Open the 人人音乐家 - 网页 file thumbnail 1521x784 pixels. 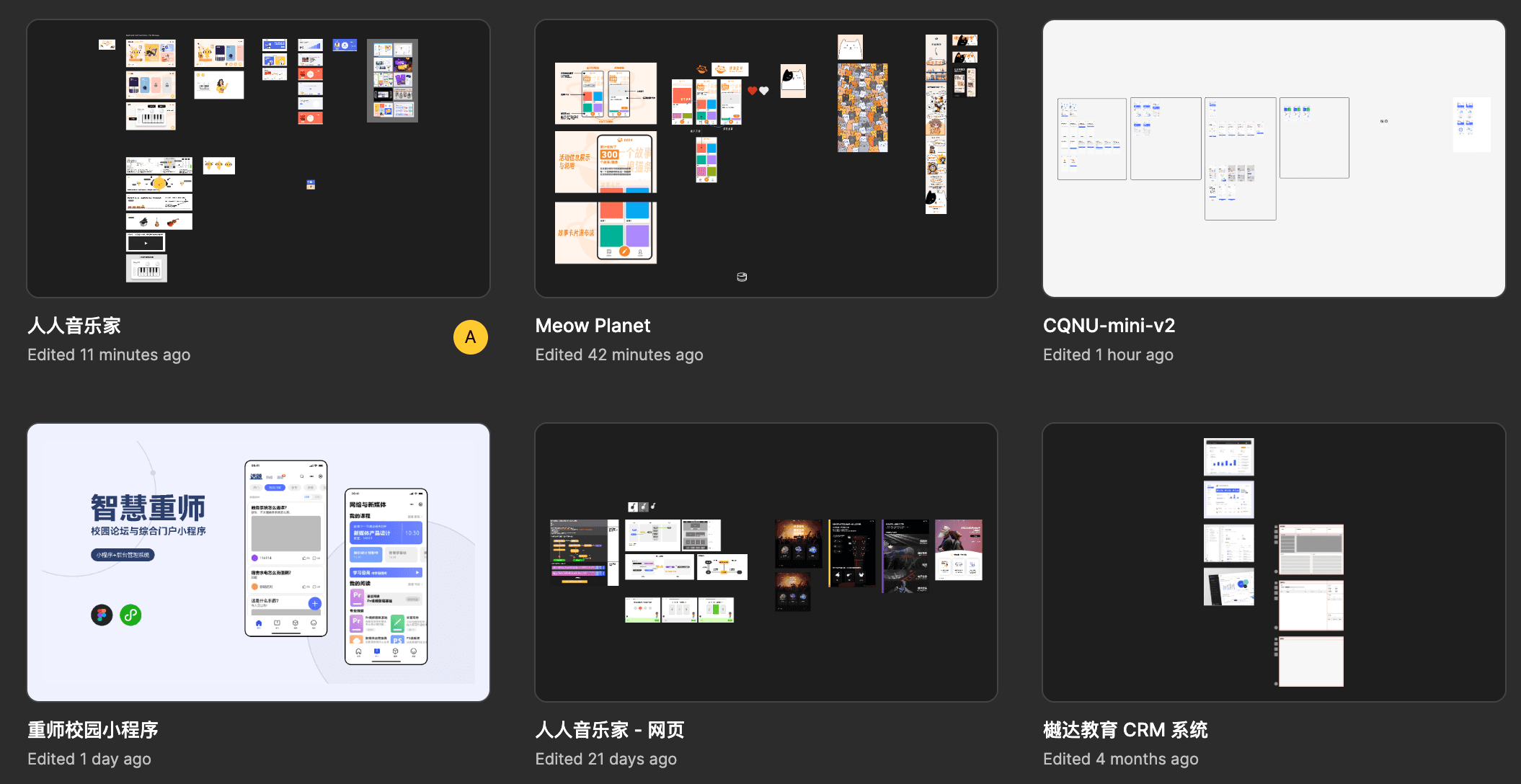click(x=766, y=562)
